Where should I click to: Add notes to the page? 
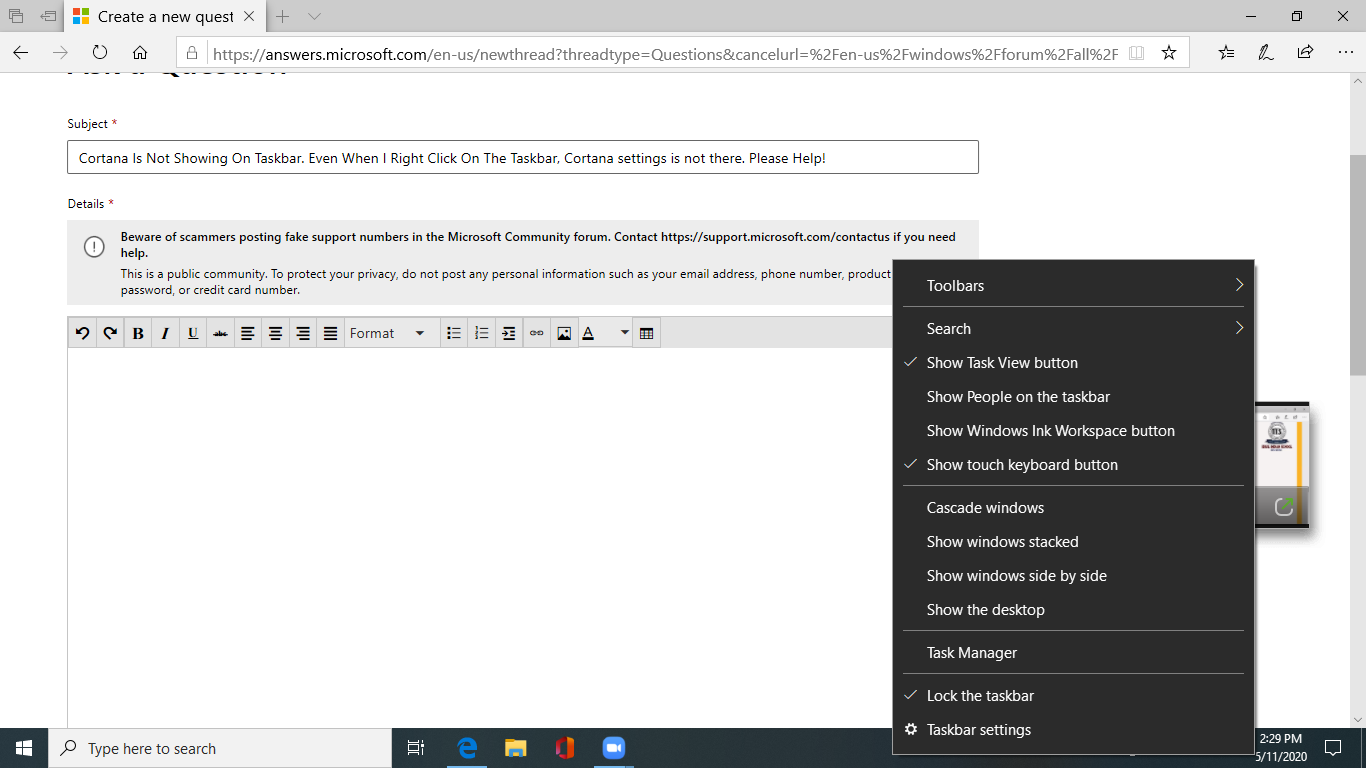click(x=1266, y=53)
